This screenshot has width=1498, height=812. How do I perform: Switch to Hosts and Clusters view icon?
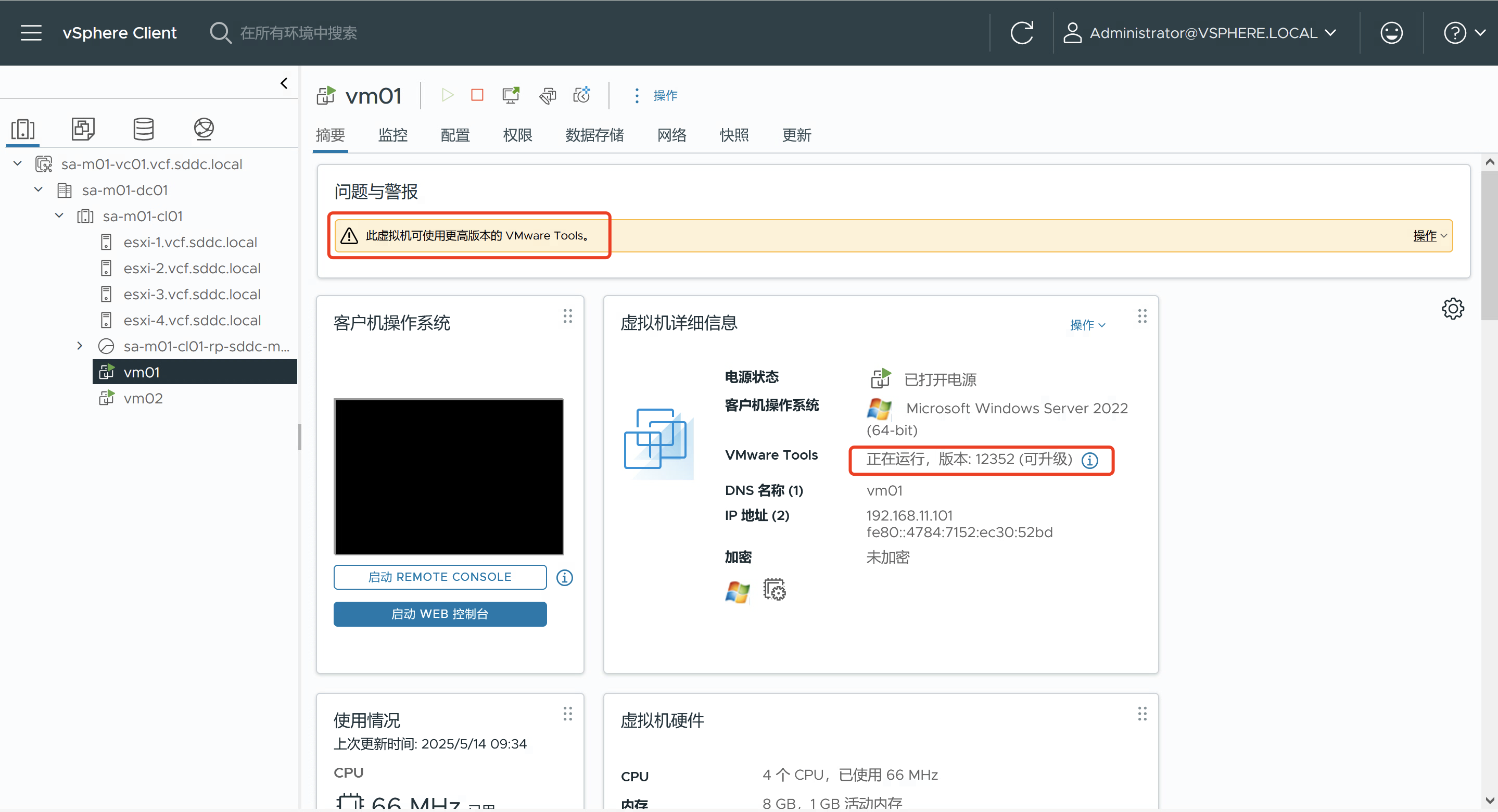(x=23, y=129)
